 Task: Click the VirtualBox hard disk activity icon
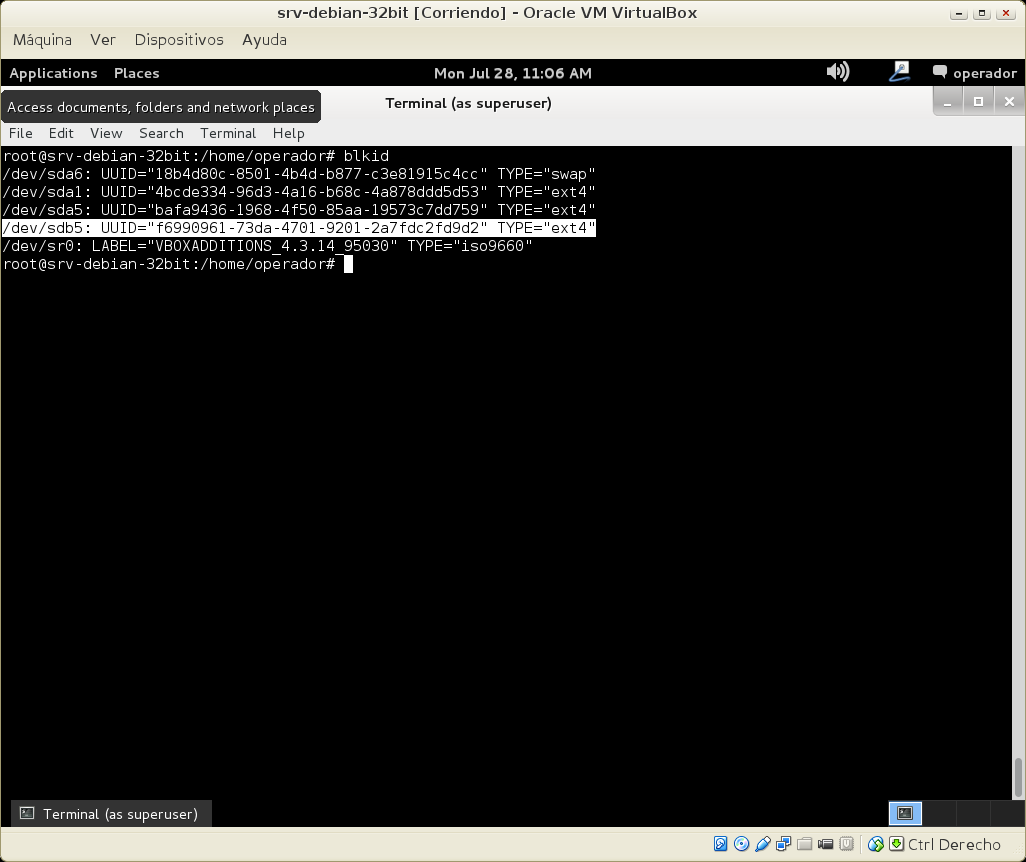coord(720,844)
